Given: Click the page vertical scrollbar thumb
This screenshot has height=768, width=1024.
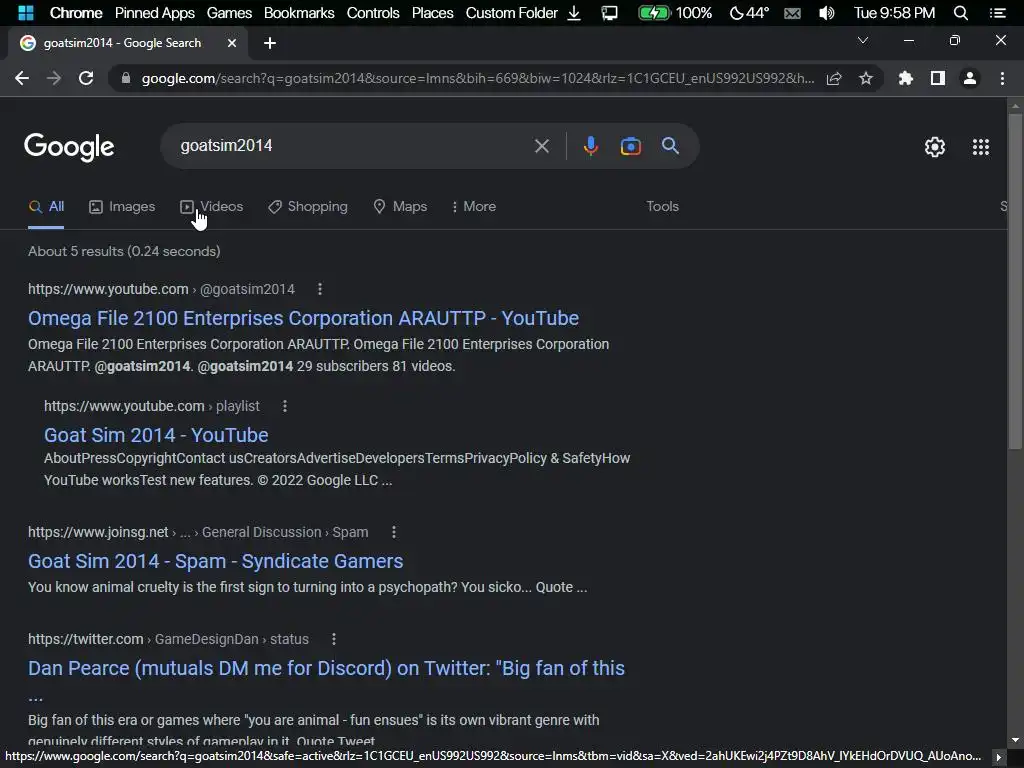Looking at the screenshot, I should (1015, 281).
